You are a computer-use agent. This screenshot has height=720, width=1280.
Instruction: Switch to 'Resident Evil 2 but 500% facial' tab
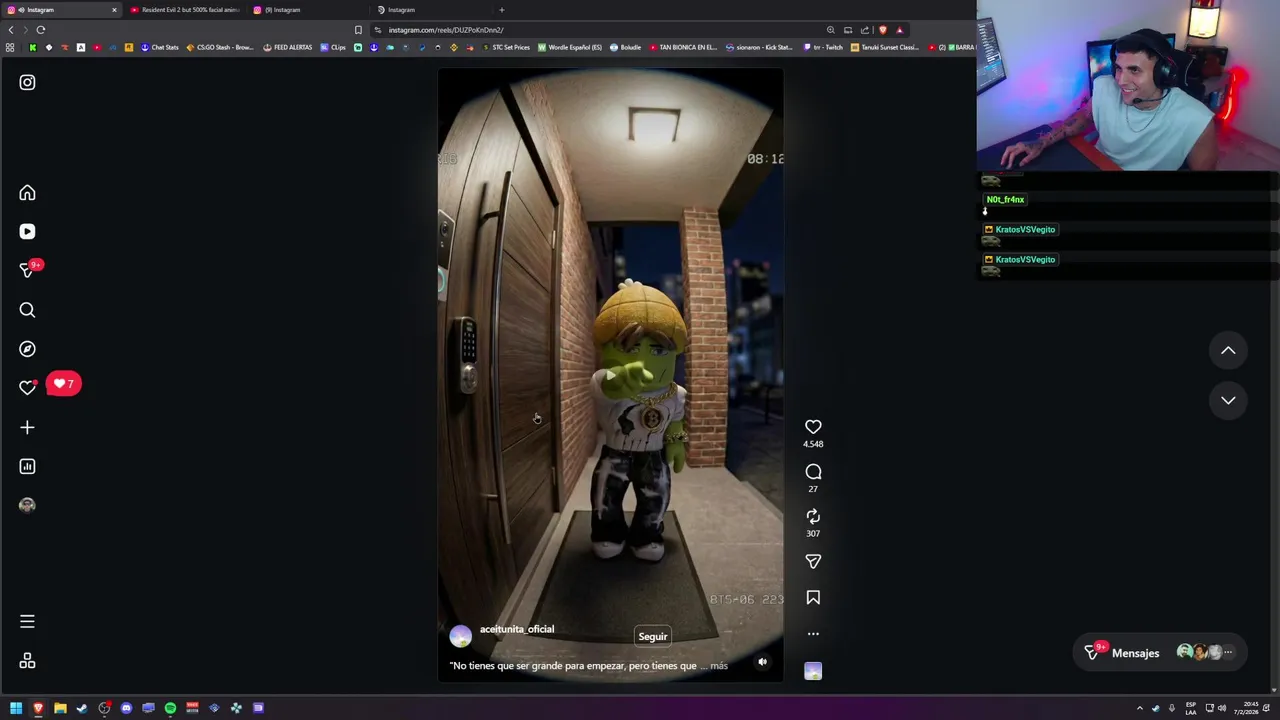[x=184, y=10]
